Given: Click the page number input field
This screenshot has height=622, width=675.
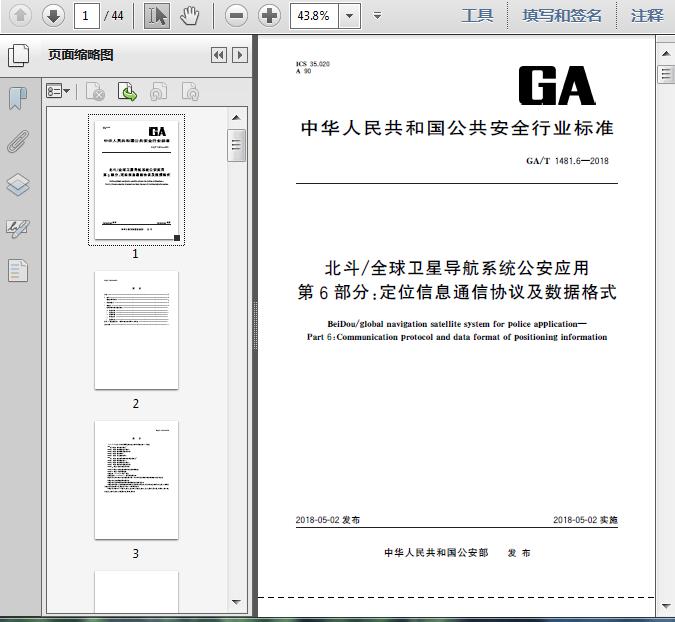Looking at the screenshot, I should point(87,16).
